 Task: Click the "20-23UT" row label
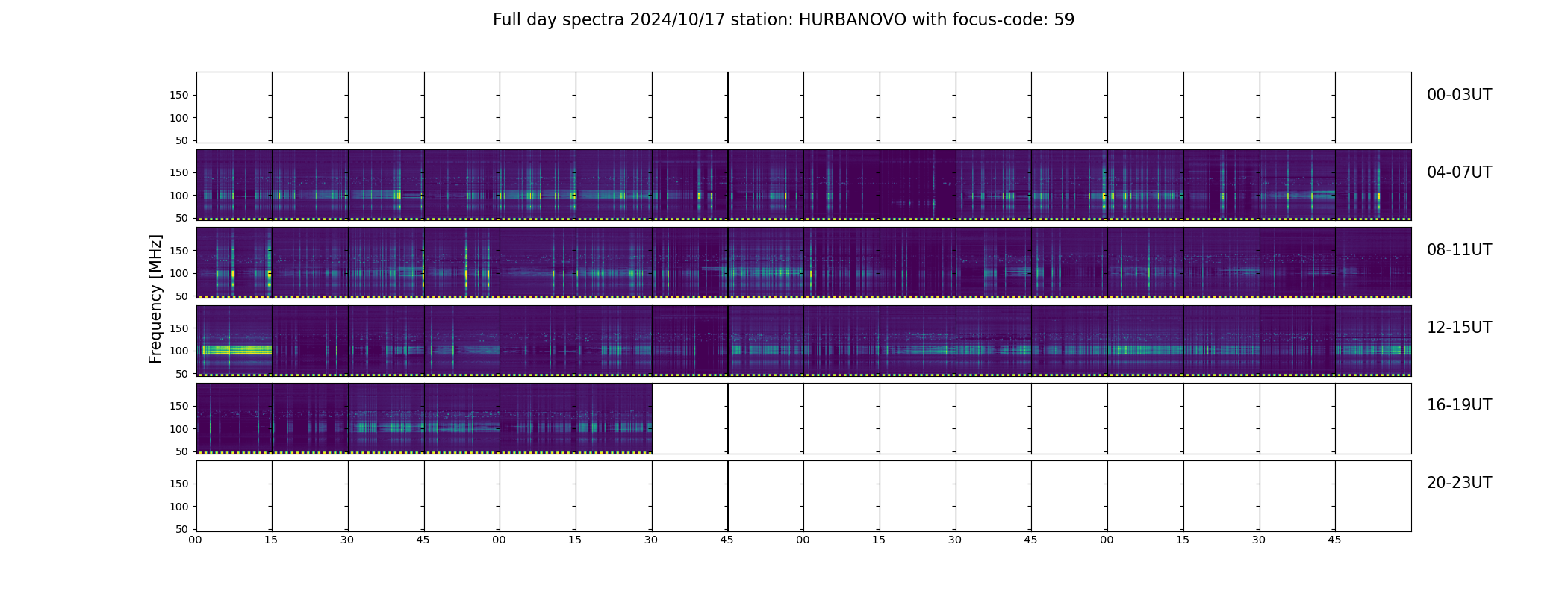pos(1459,483)
